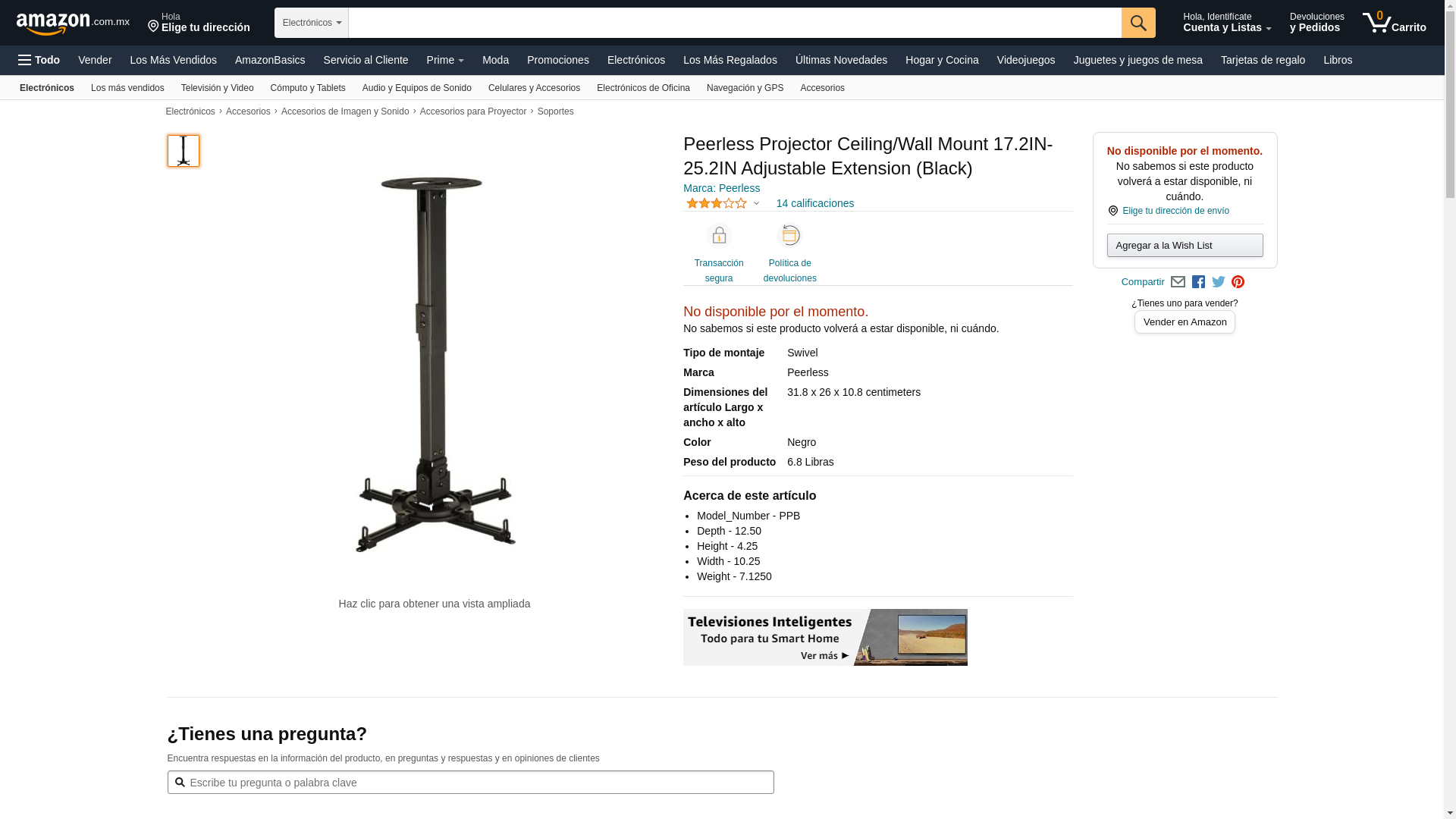Expand the Prime menu in navigation
Screen dimensions: 1456x819
445,60
